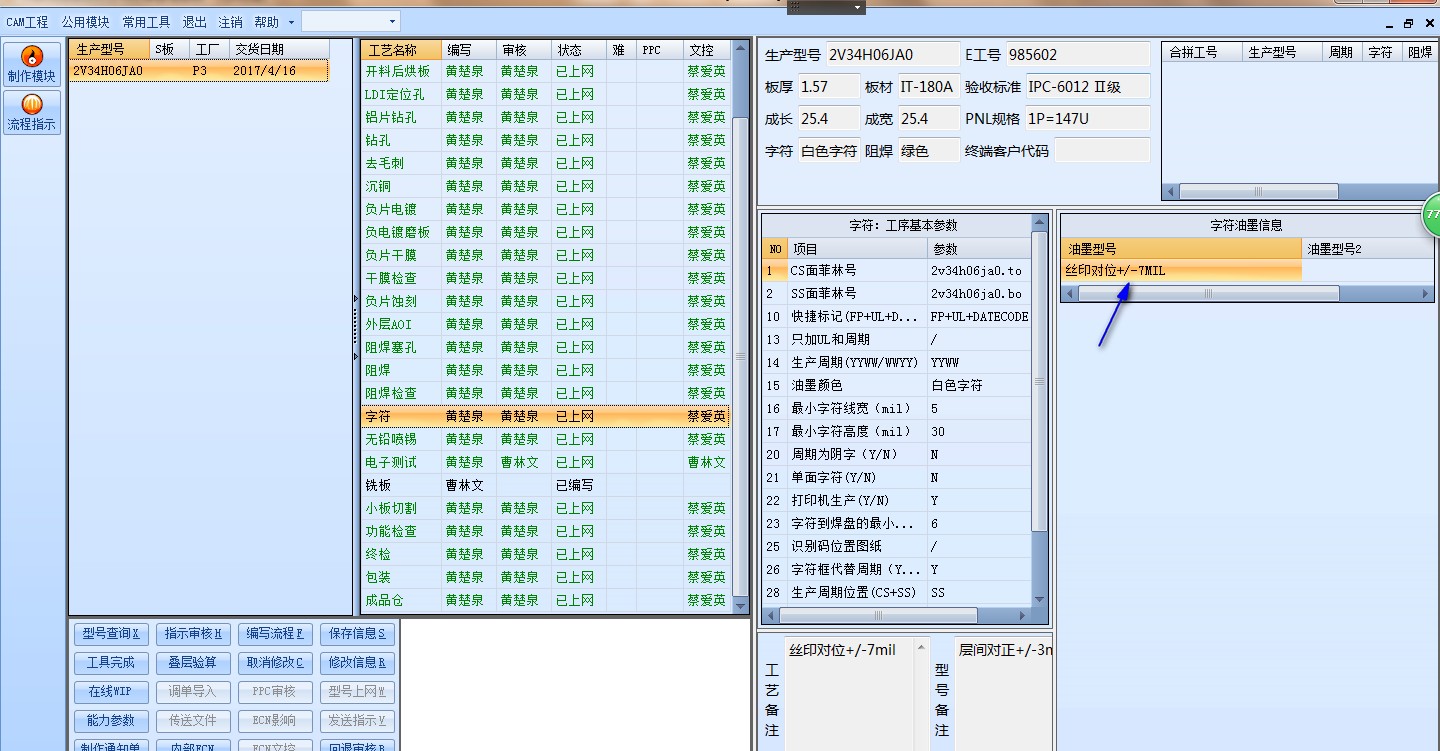Expand the small arrow next to 帮助
The image size is (1440, 751).
(291, 22)
